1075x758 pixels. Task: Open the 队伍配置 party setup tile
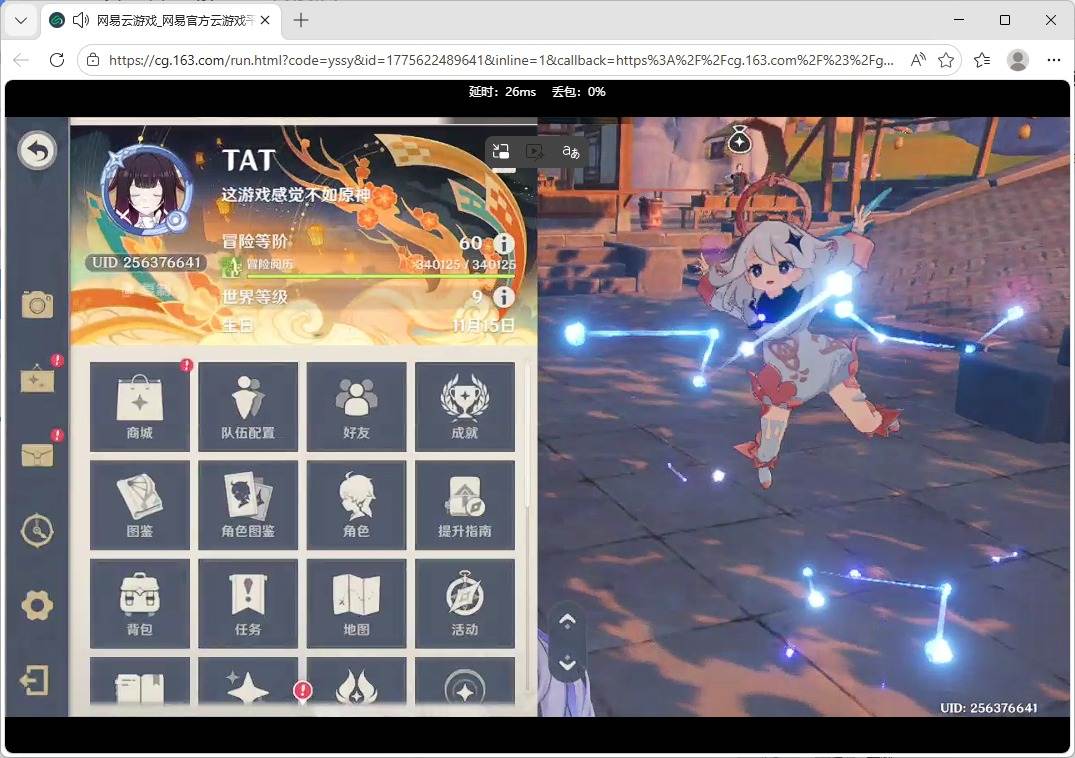pyautogui.click(x=248, y=407)
